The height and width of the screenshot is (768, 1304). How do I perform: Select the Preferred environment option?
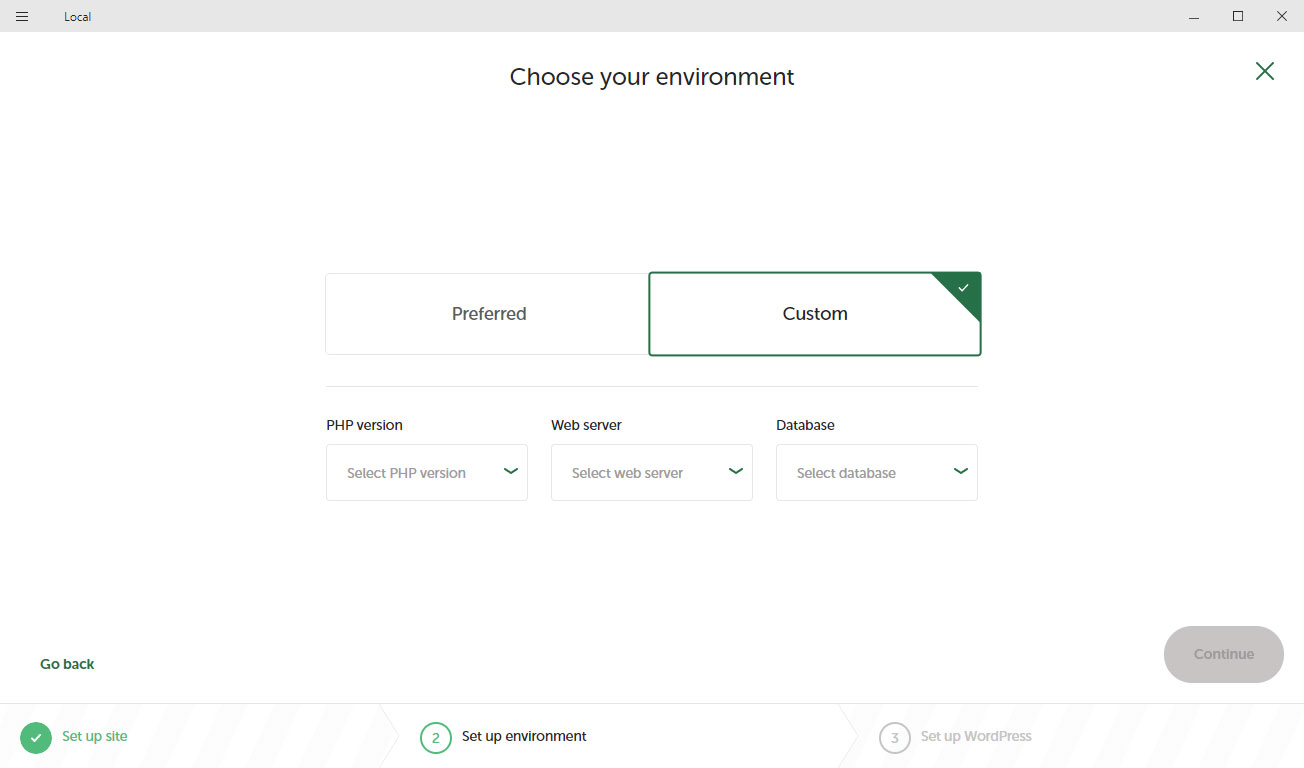point(487,314)
